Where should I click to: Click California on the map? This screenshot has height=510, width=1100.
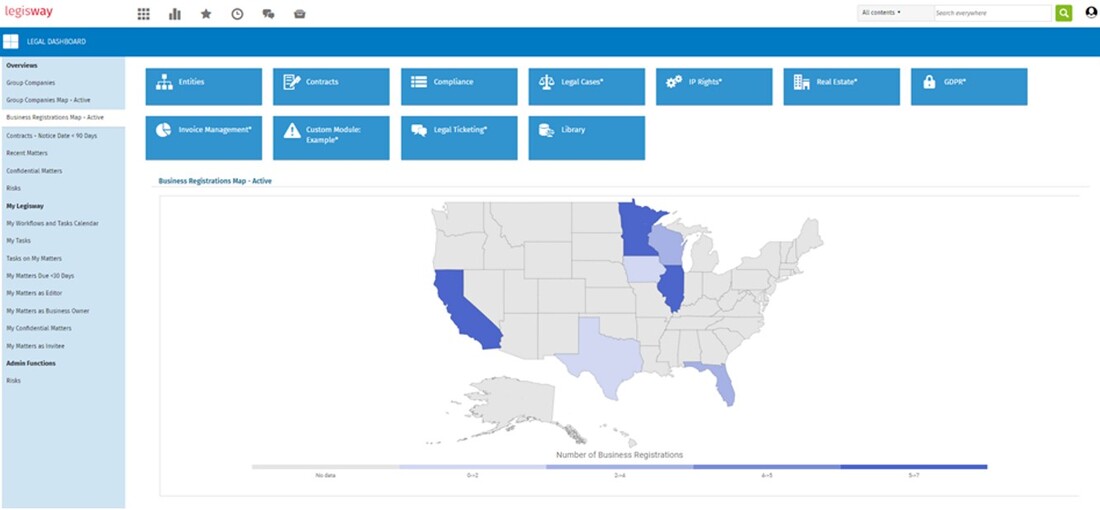(461, 310)
